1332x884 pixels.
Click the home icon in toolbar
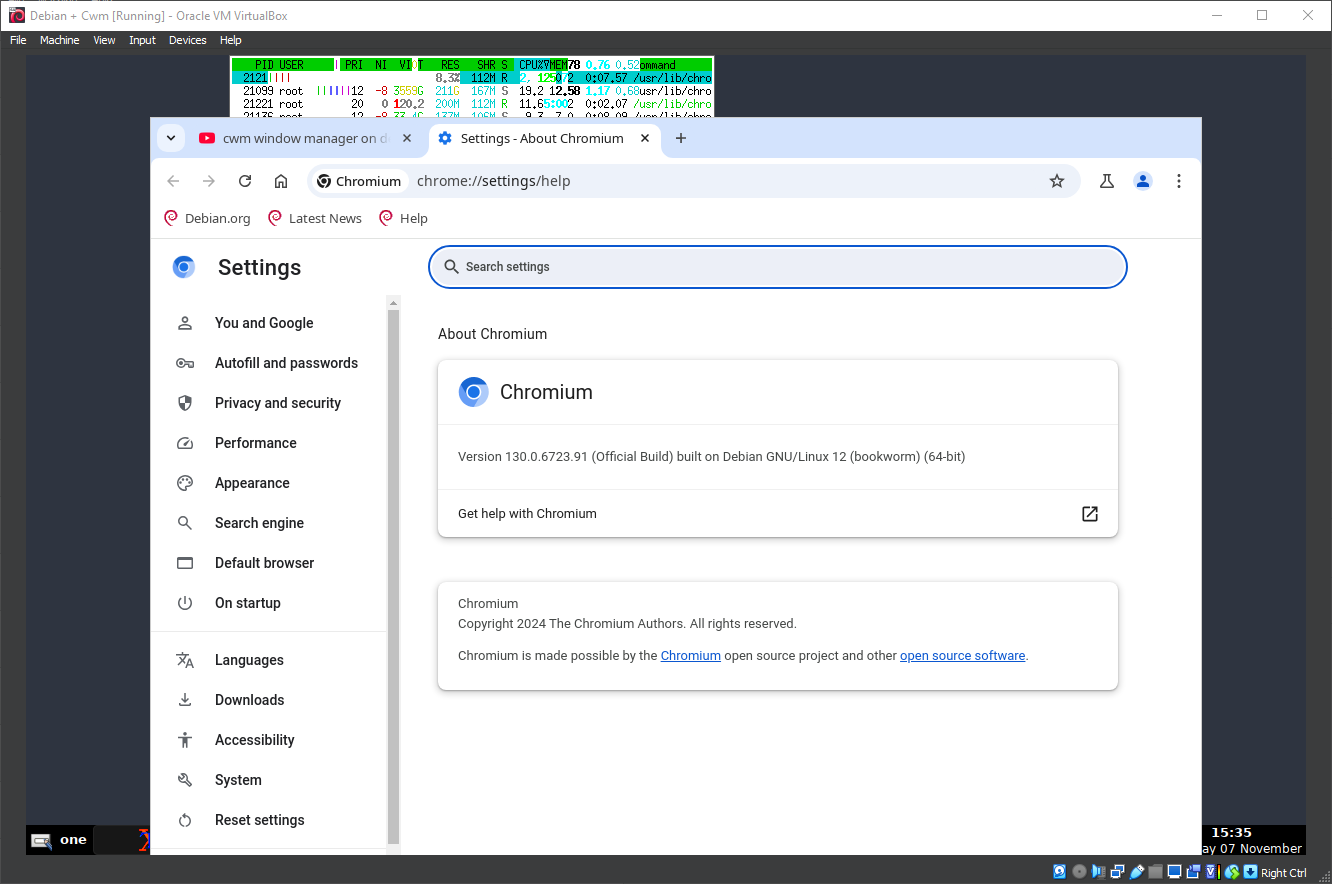click(x=281, y=181)
